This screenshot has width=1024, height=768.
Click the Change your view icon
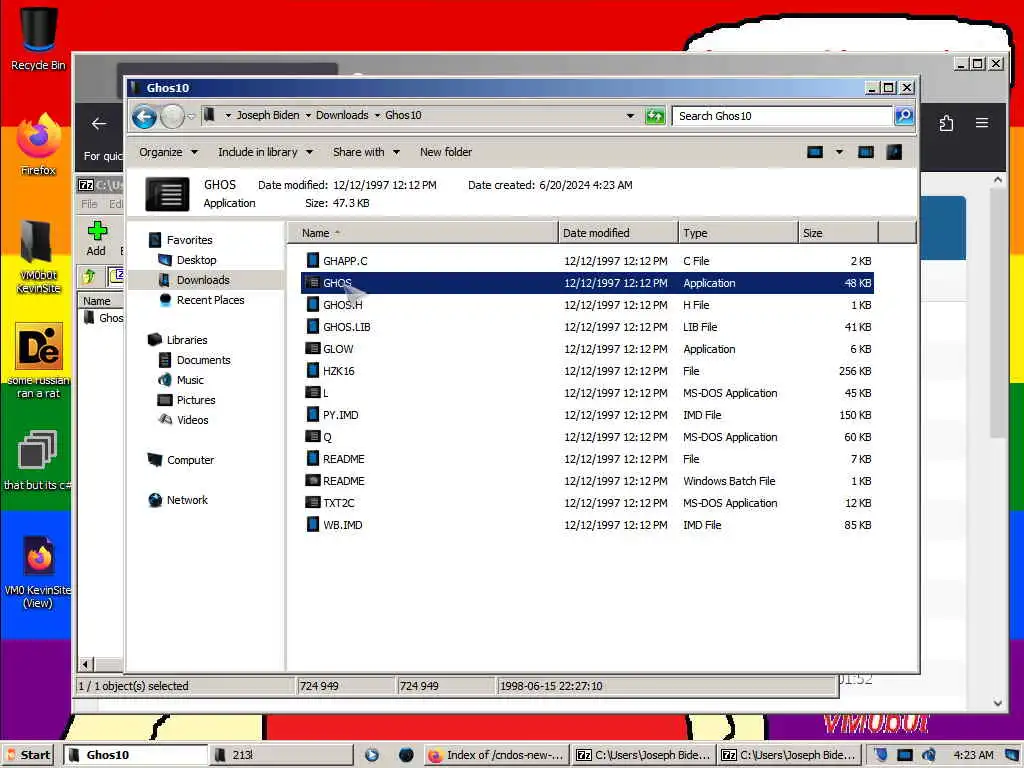[x=814, y=152]
